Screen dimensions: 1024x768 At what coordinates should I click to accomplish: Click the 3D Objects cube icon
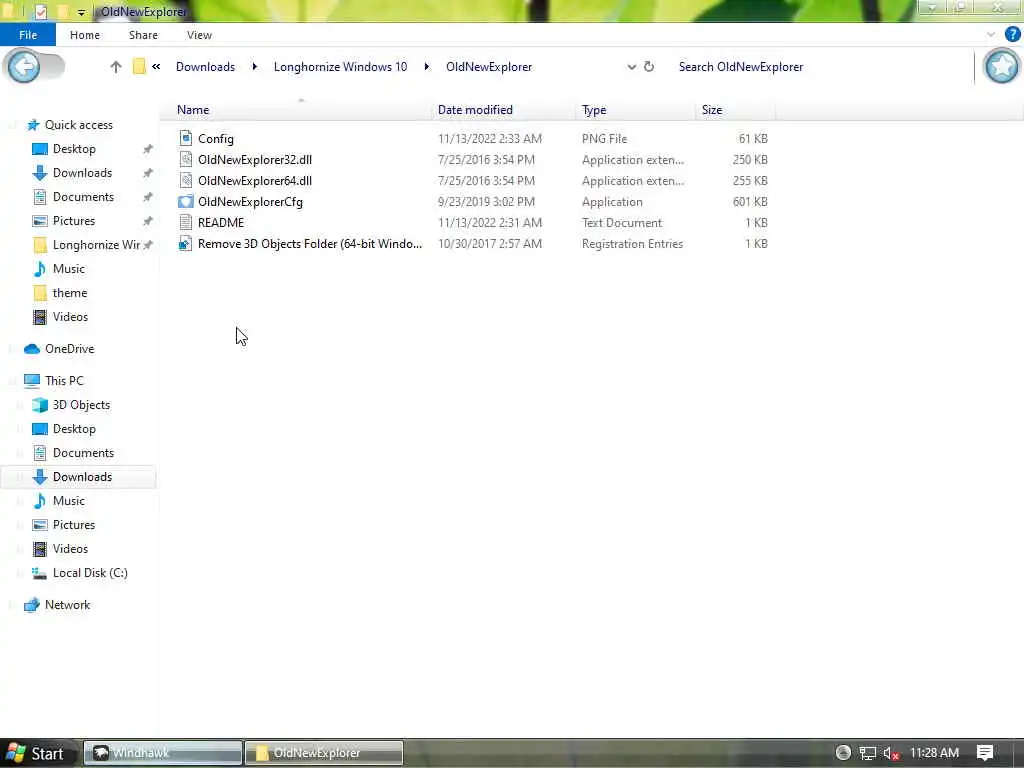tap(40, 405)
